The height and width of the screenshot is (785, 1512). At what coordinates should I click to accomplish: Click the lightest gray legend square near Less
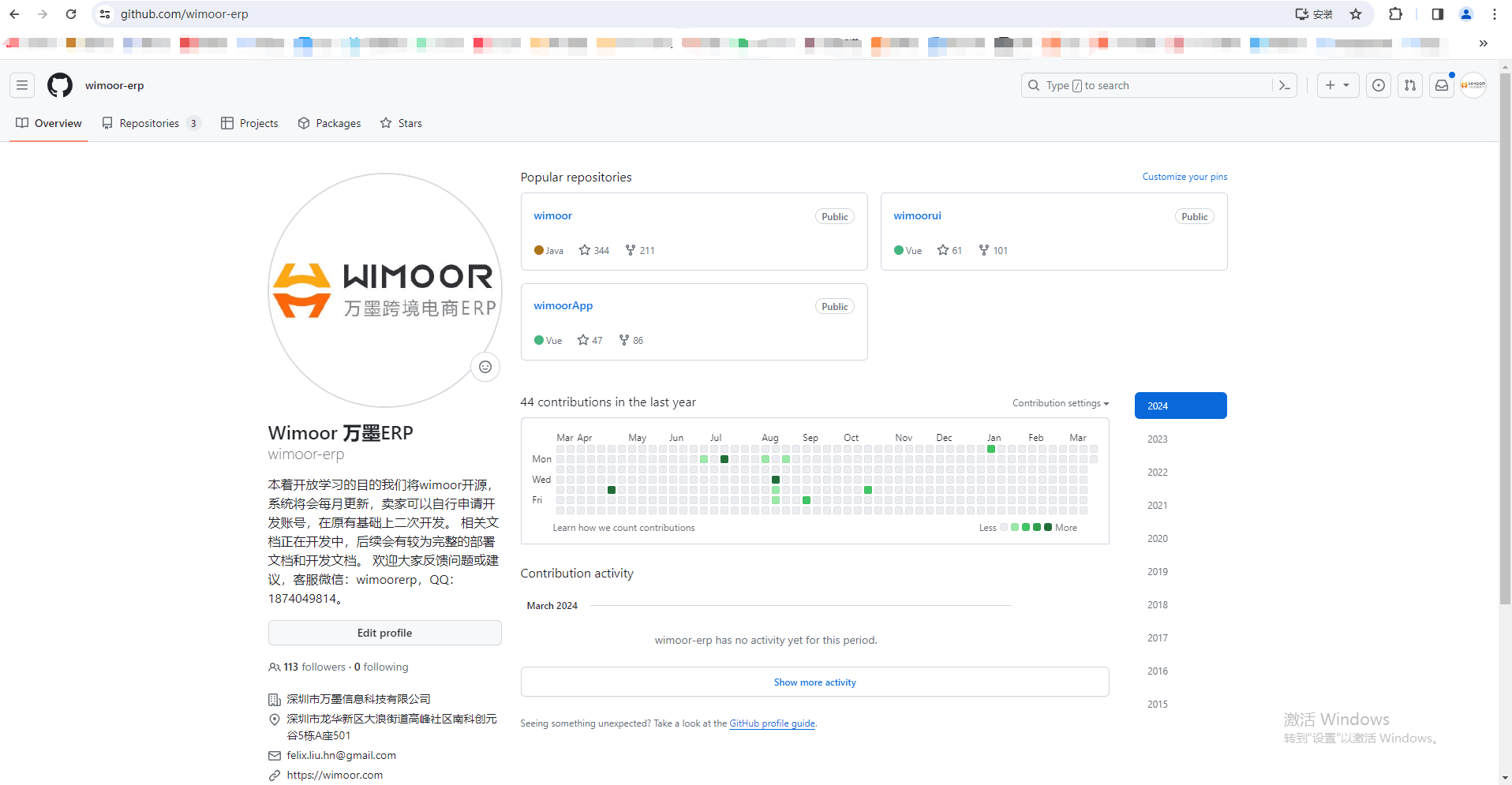tap(1004, 527)
